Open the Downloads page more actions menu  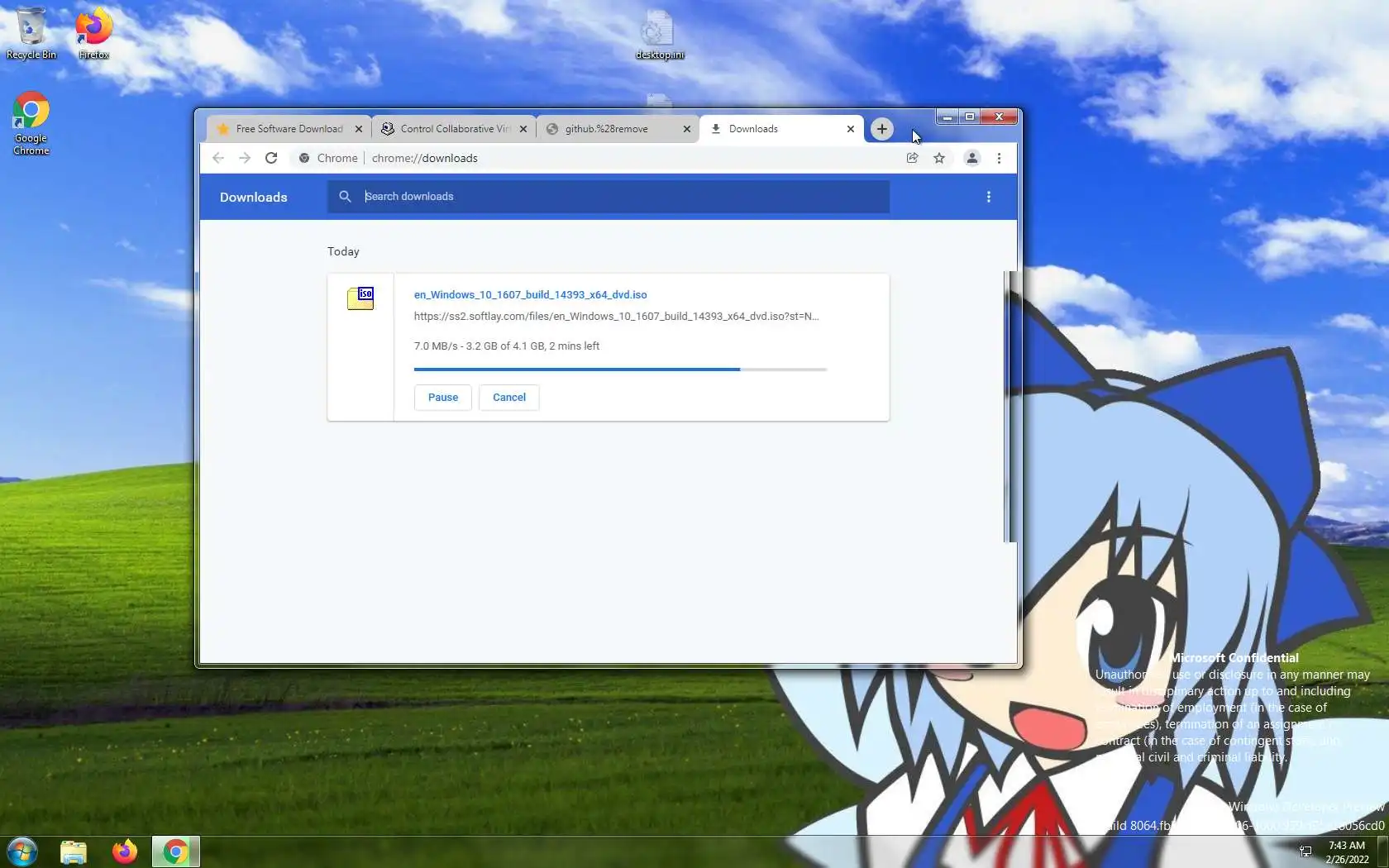pyautogui.click(x=989, y=197)
